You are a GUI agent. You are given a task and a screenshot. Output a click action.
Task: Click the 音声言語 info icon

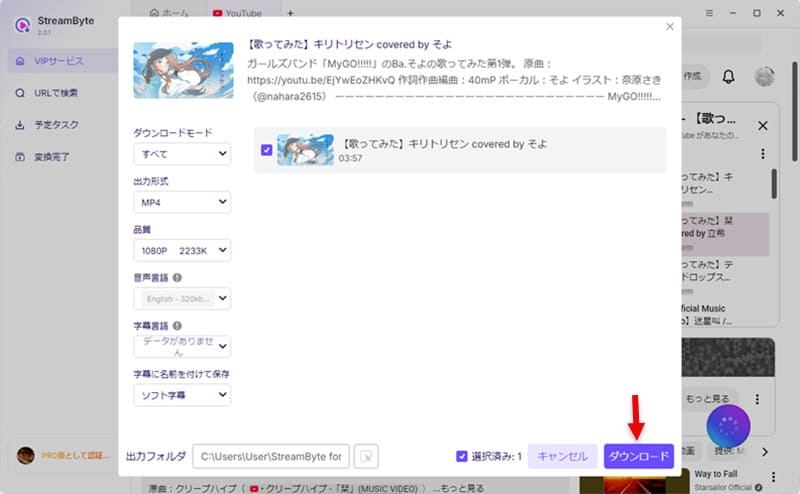pyautogui.click(x=177, y=278)
